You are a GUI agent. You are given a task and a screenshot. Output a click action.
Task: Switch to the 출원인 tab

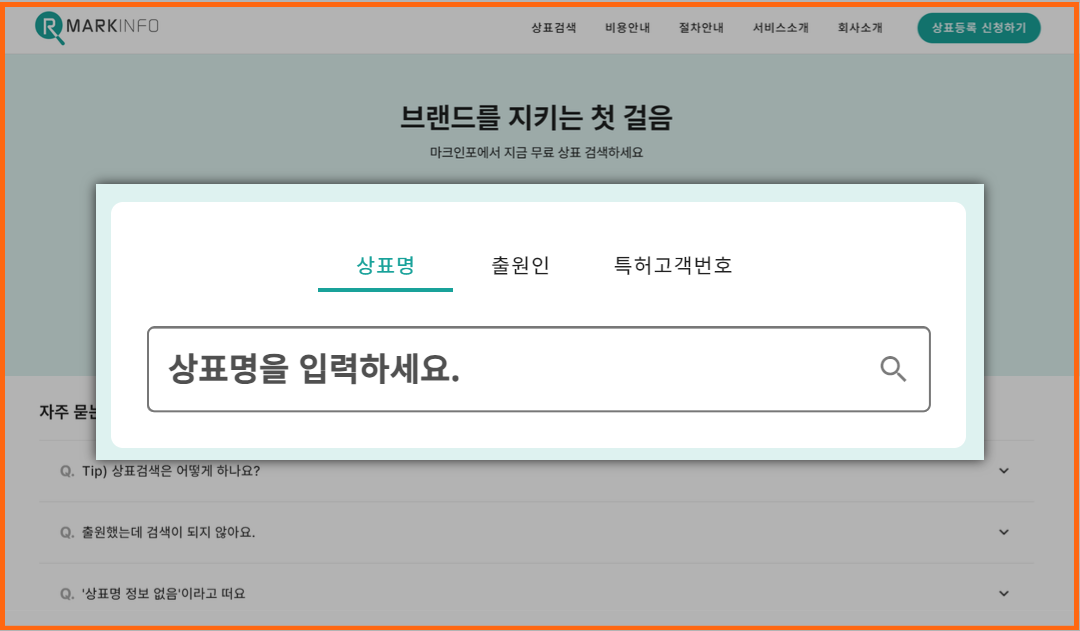pos(520,265)
